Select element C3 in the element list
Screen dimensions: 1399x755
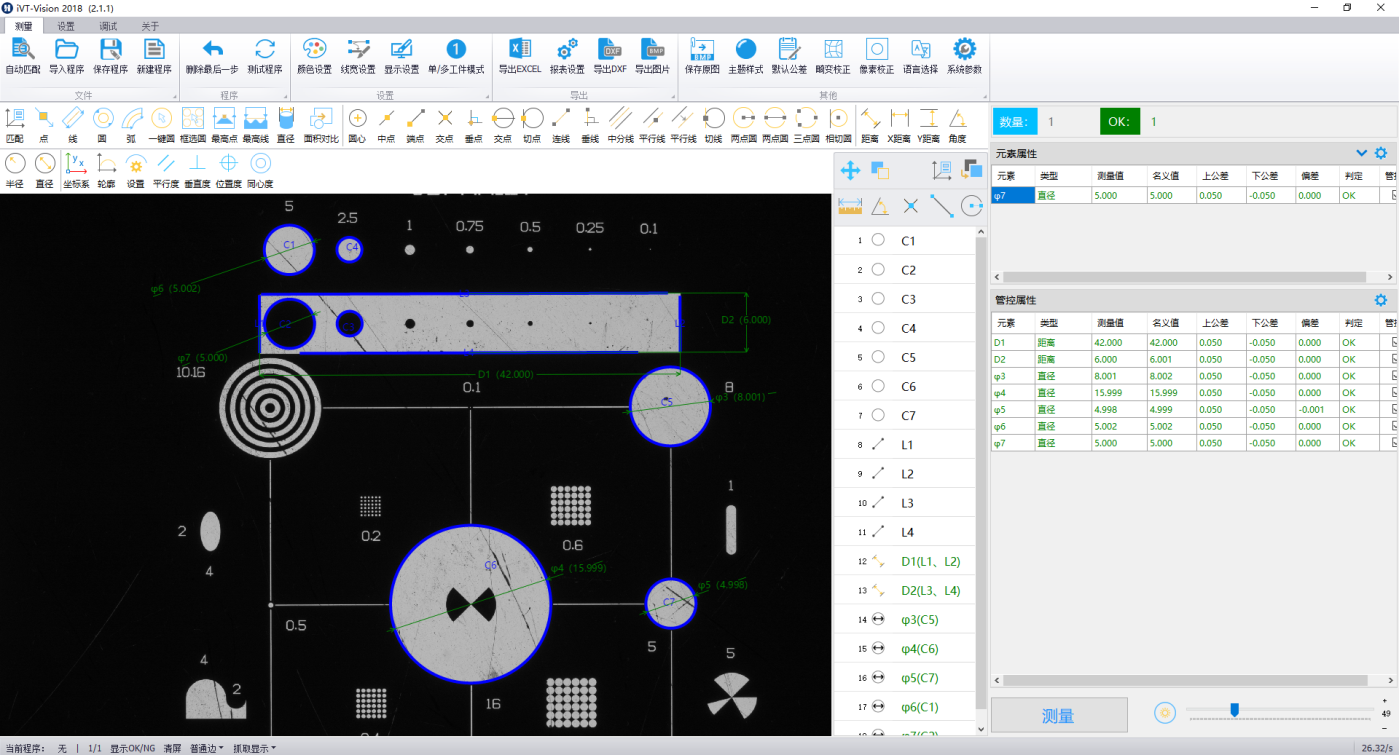pos(908,299)
